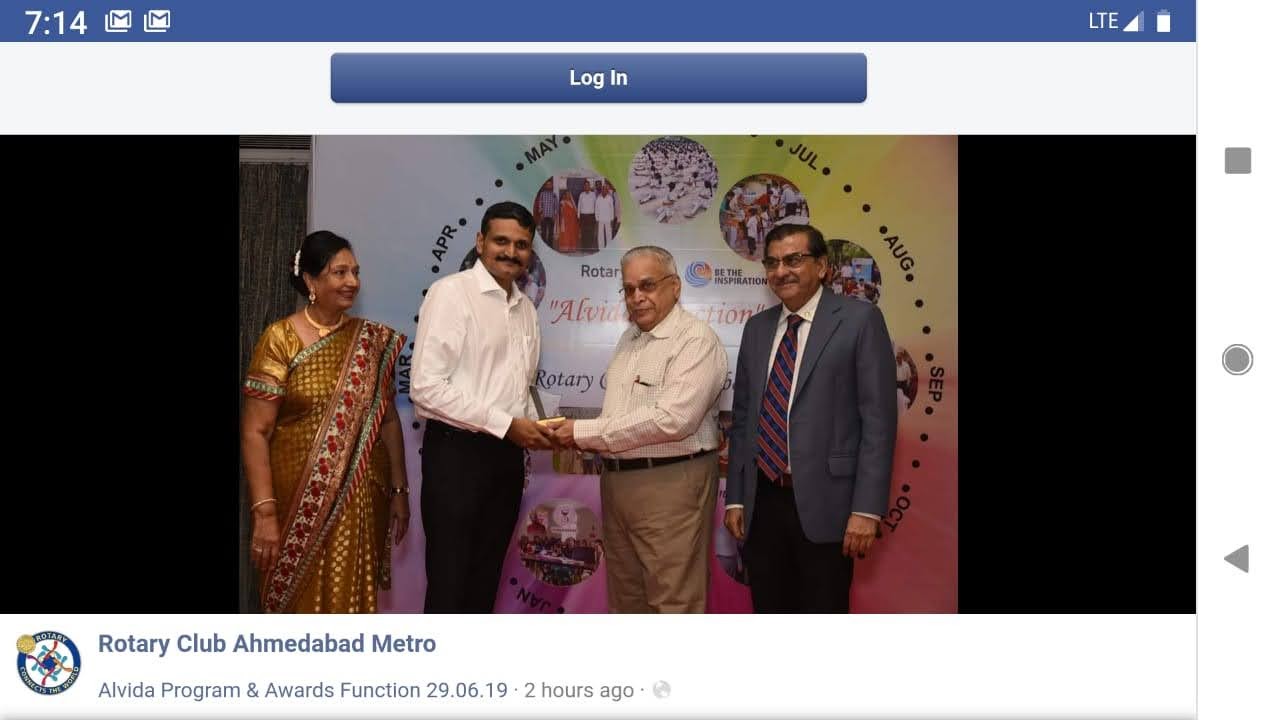Click the public globe privacy icon
1280x720 pixels.
(661, 690)
